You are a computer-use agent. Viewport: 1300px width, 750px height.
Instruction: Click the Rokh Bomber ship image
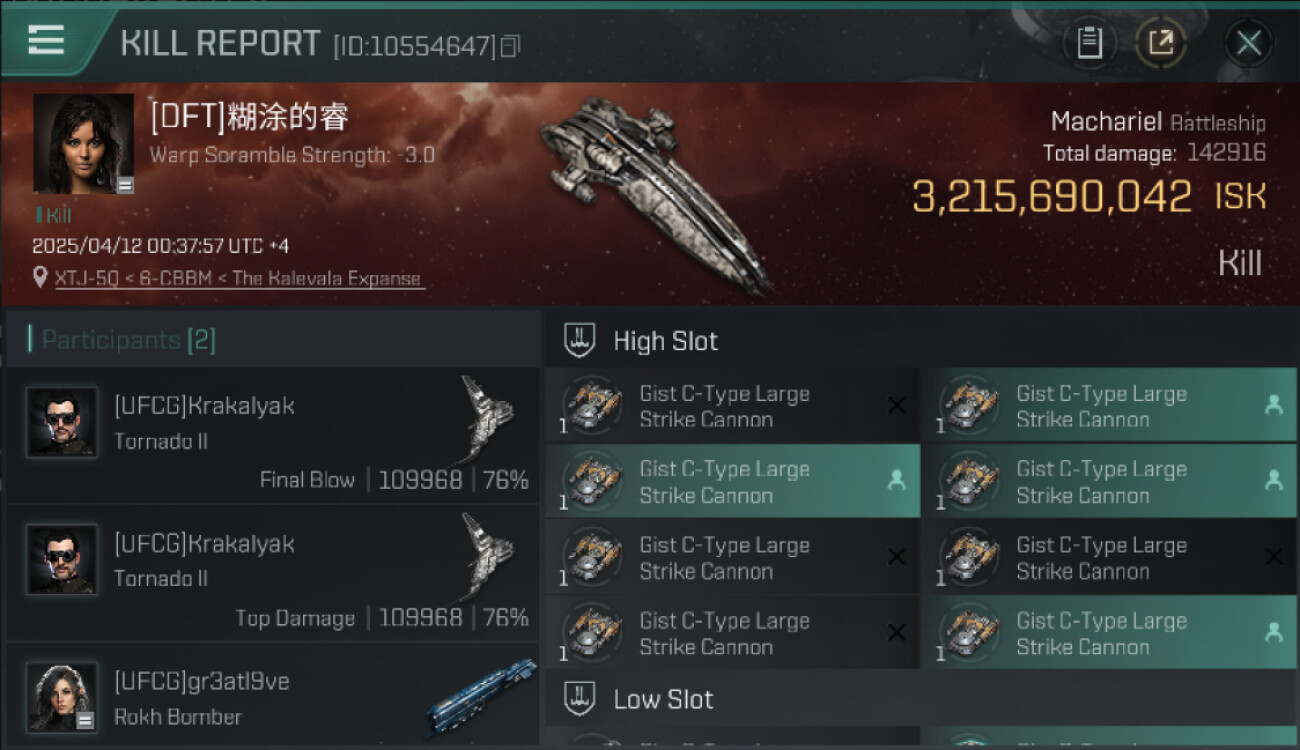481,696
